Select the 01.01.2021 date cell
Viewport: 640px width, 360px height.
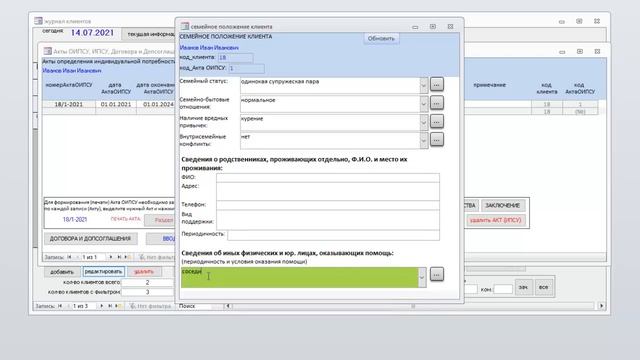pyautogui.click(x=116, y=104)
